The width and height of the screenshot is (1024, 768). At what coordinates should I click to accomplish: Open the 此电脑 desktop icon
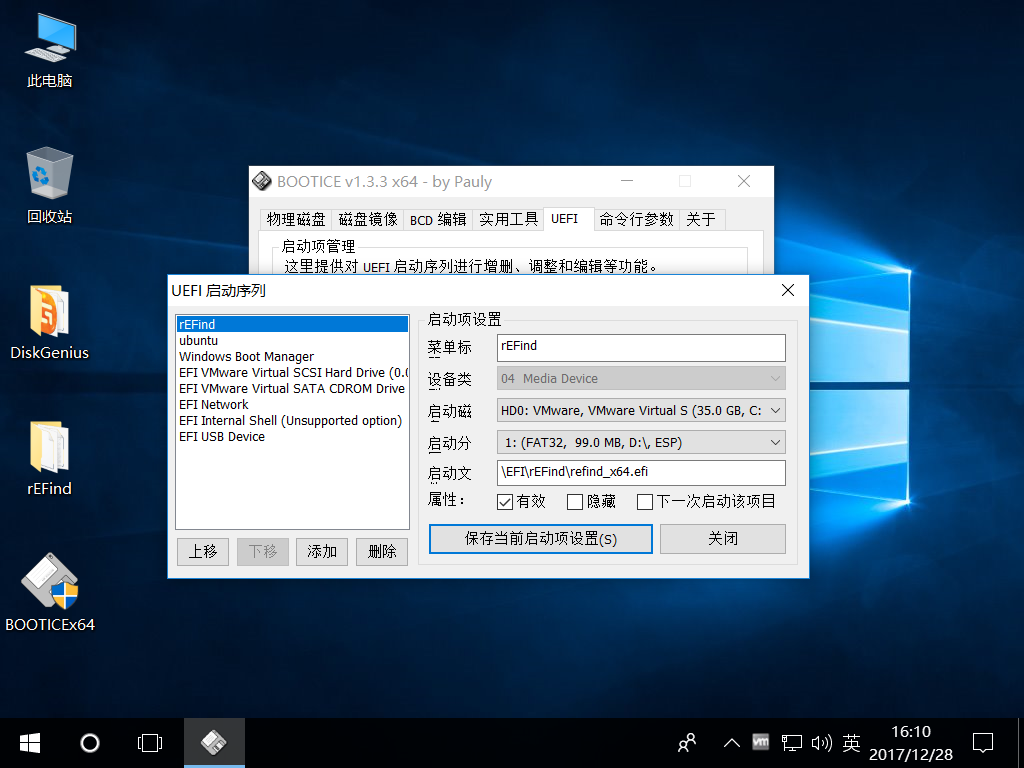point(50,51)
